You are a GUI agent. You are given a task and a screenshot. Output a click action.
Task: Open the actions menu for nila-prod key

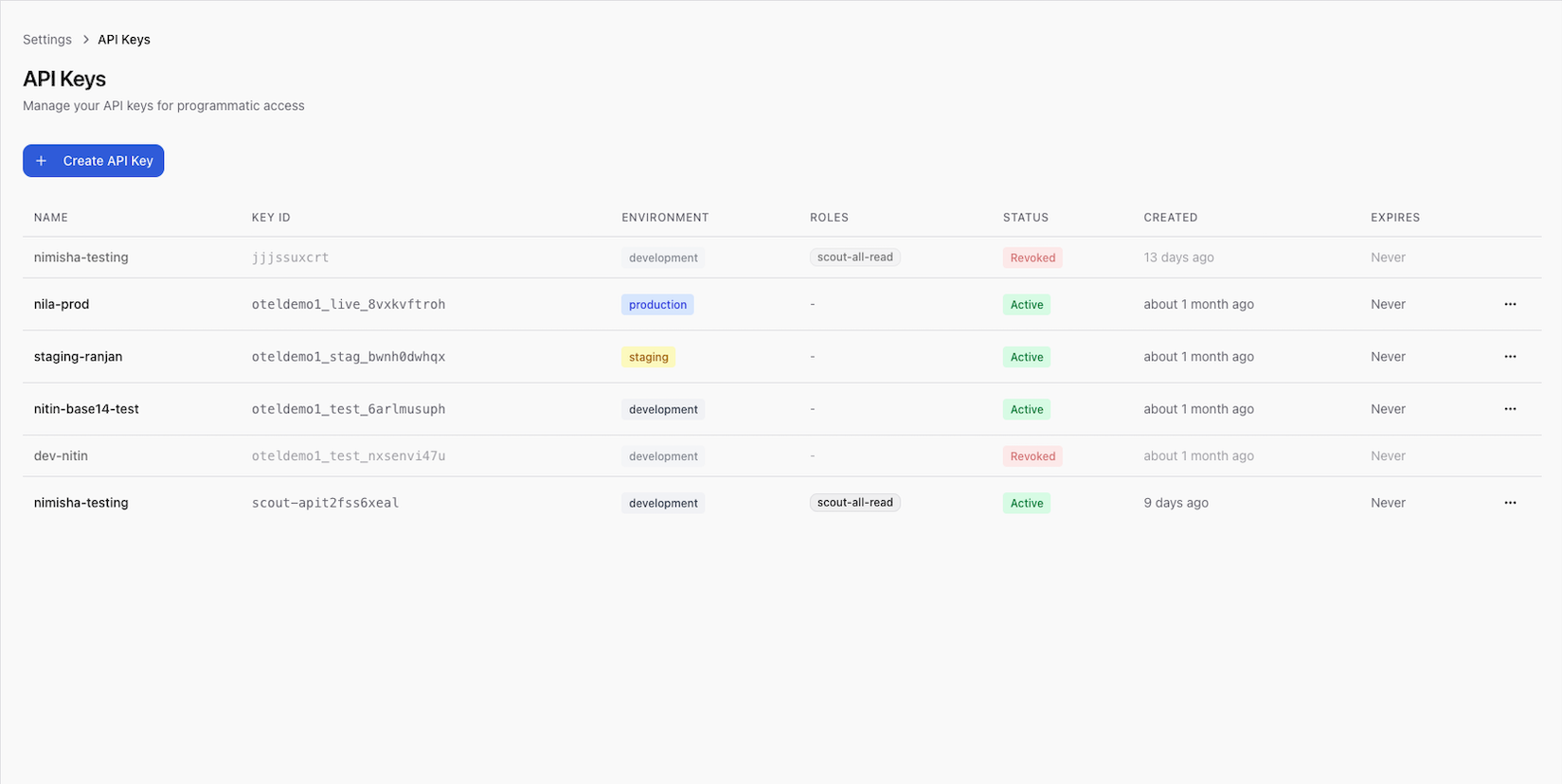(x=1510, y=304)
